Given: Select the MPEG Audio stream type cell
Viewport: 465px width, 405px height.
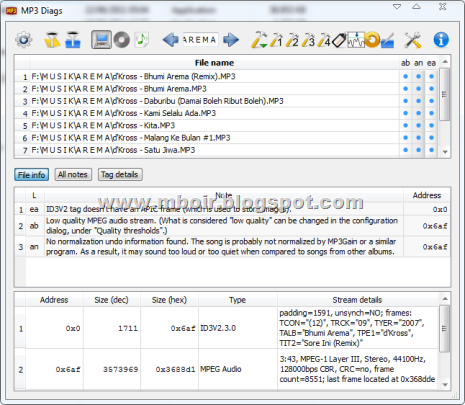Looking at the screenshot, I should [238, 369].
